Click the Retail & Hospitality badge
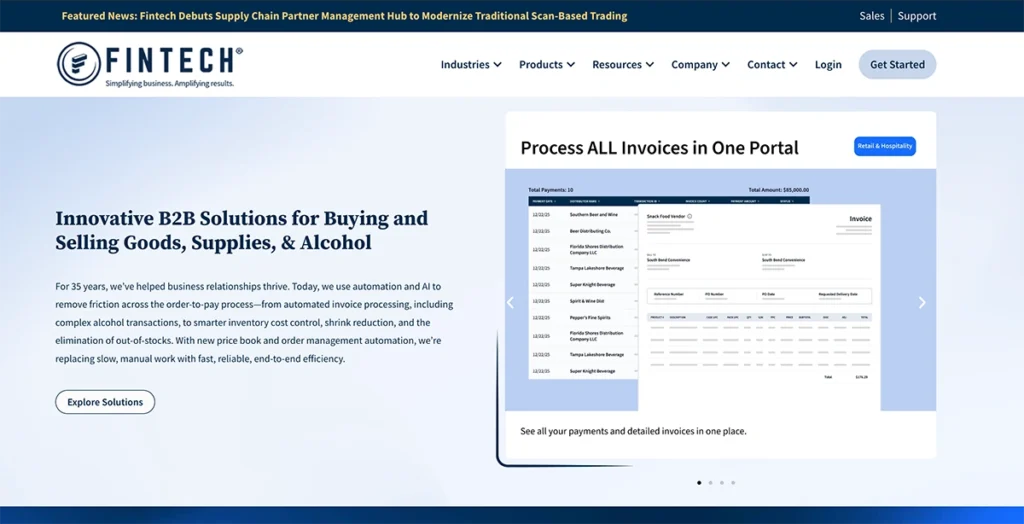The height and width of the screenshot is (524, 1024). click(884, 146)
